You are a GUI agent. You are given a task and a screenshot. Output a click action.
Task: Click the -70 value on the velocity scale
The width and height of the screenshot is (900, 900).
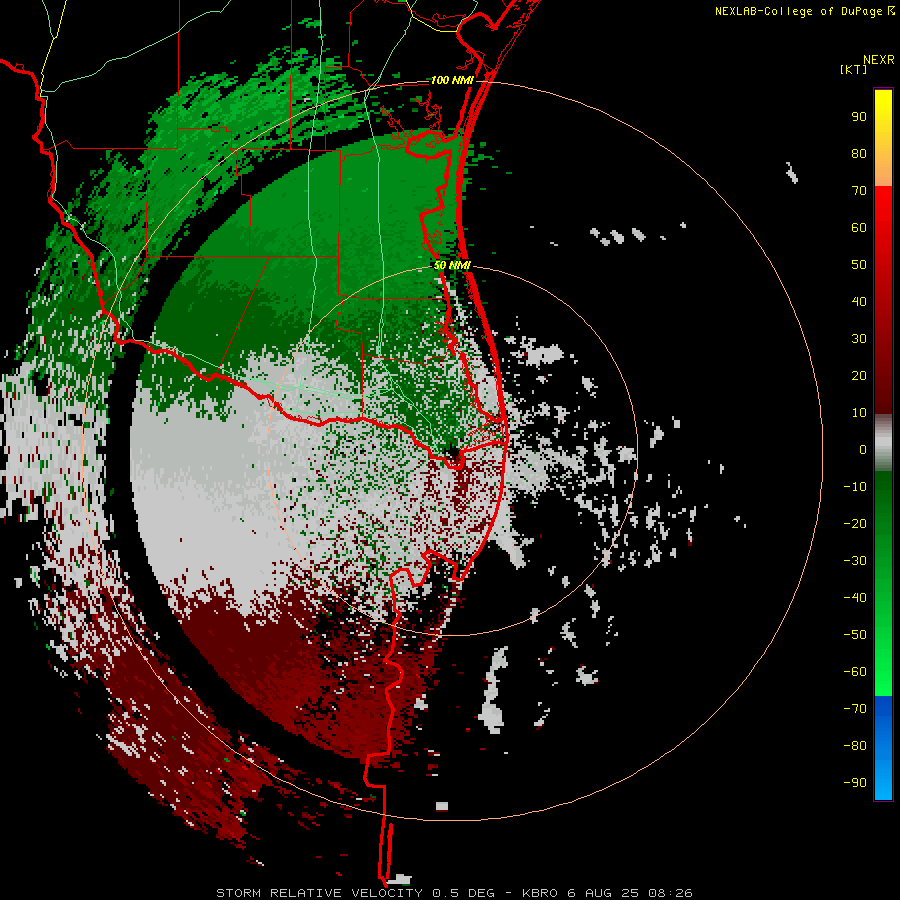coord(855,709)
